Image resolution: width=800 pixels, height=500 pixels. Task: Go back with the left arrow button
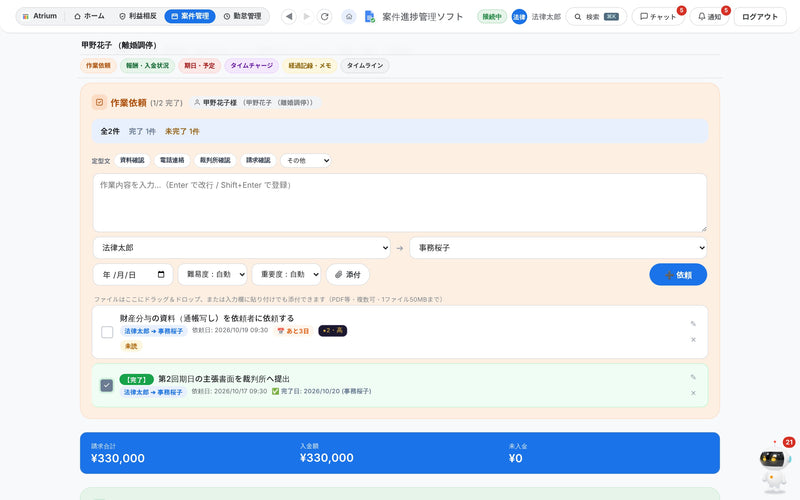[x=289, y=16]
